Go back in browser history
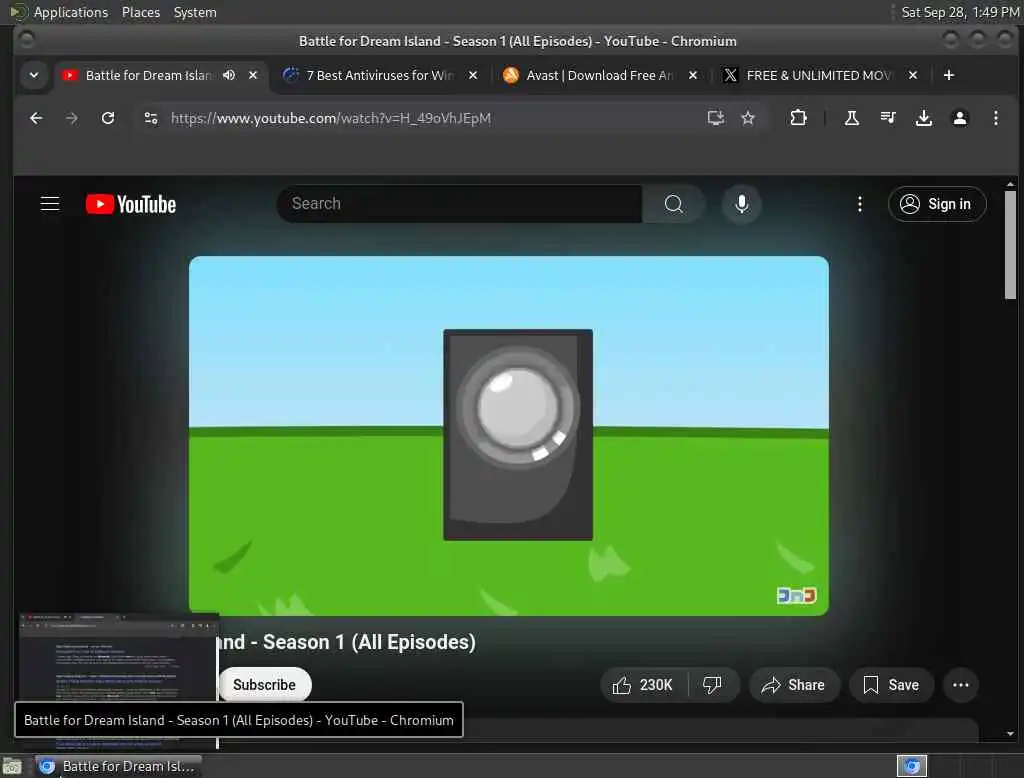 (x=36, y=118)
